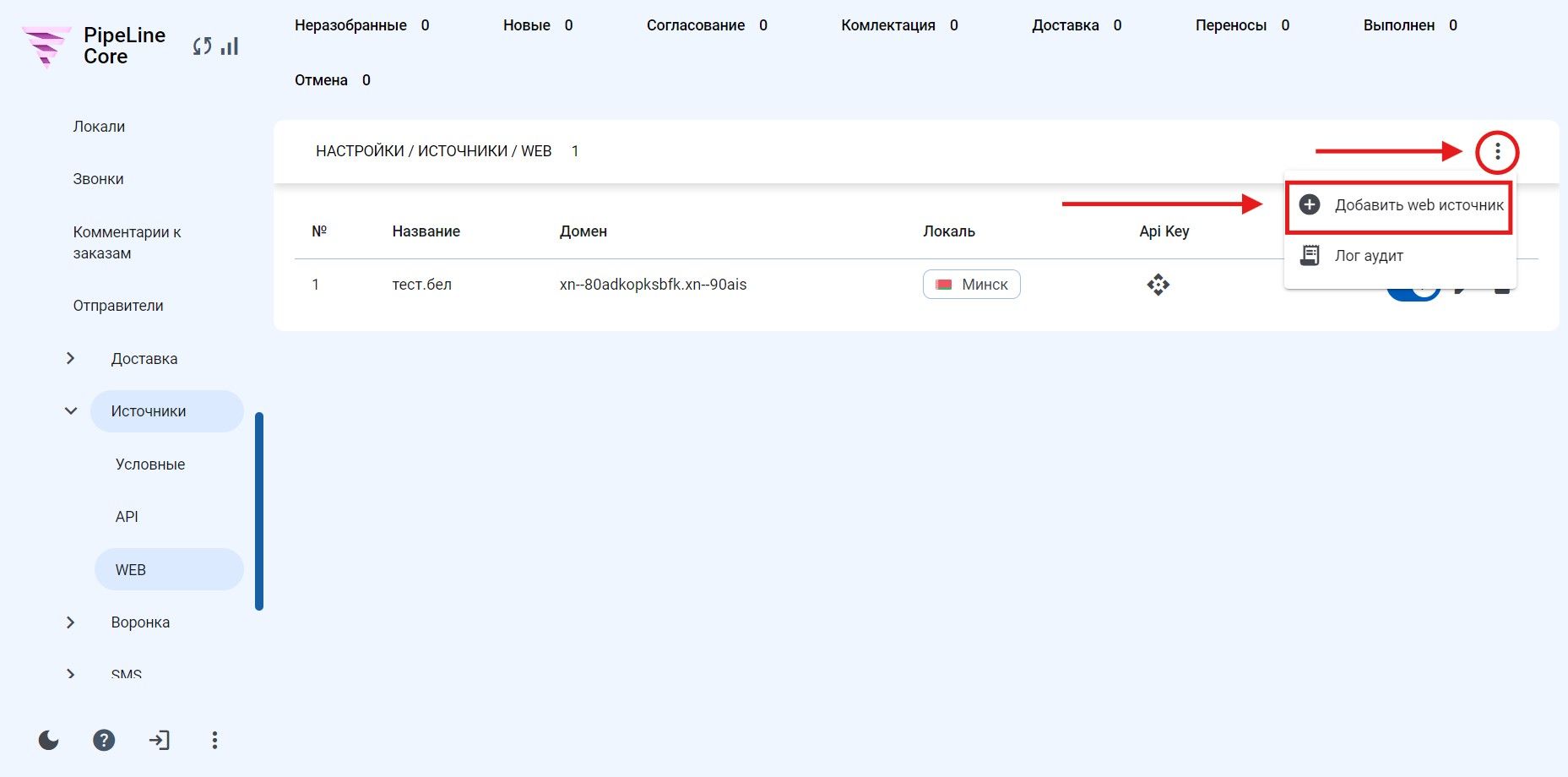Select the Воронка sidebar label
The image size is (1568, 777).
[140, 622]
